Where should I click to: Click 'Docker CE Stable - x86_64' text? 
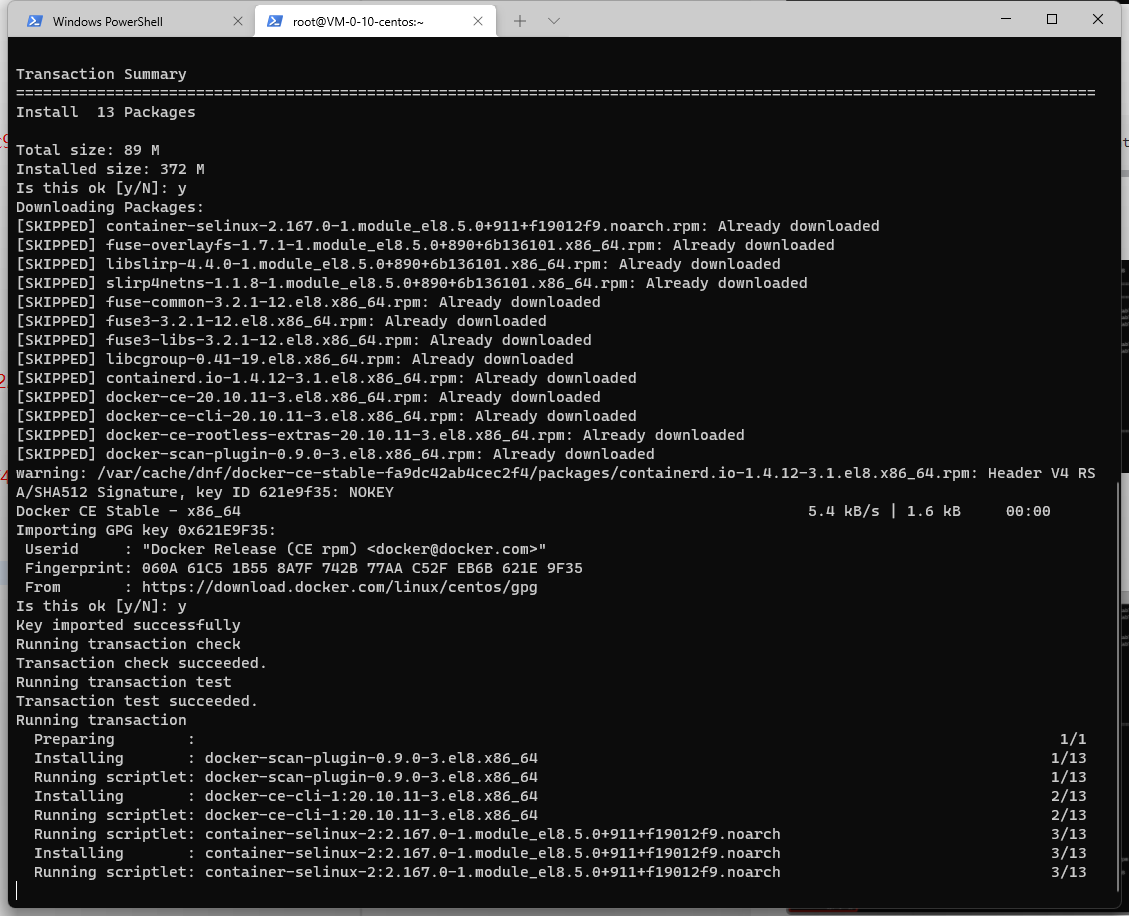pyautogui.click(x=128, y=511)
